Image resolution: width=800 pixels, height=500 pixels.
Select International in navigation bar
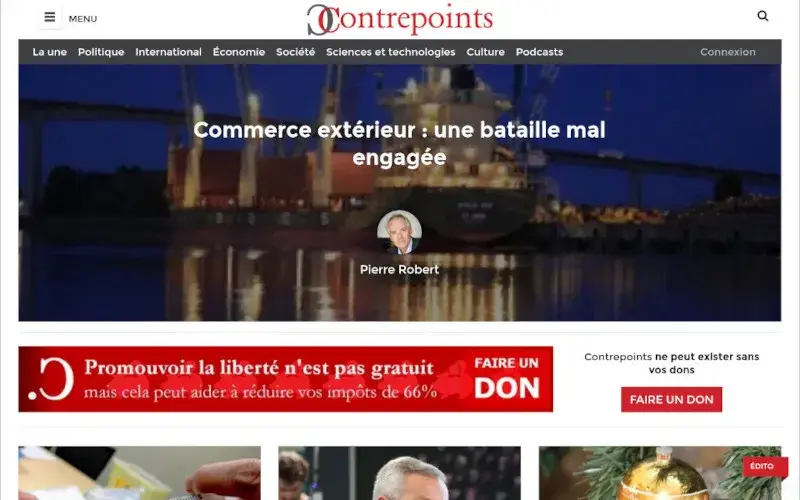(x=168, y=52)
